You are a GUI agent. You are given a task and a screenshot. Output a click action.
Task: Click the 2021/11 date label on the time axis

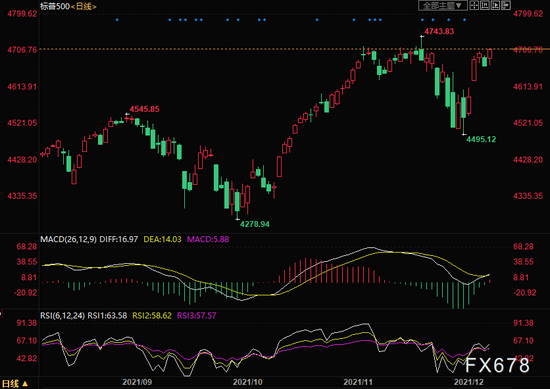[358, 382]
